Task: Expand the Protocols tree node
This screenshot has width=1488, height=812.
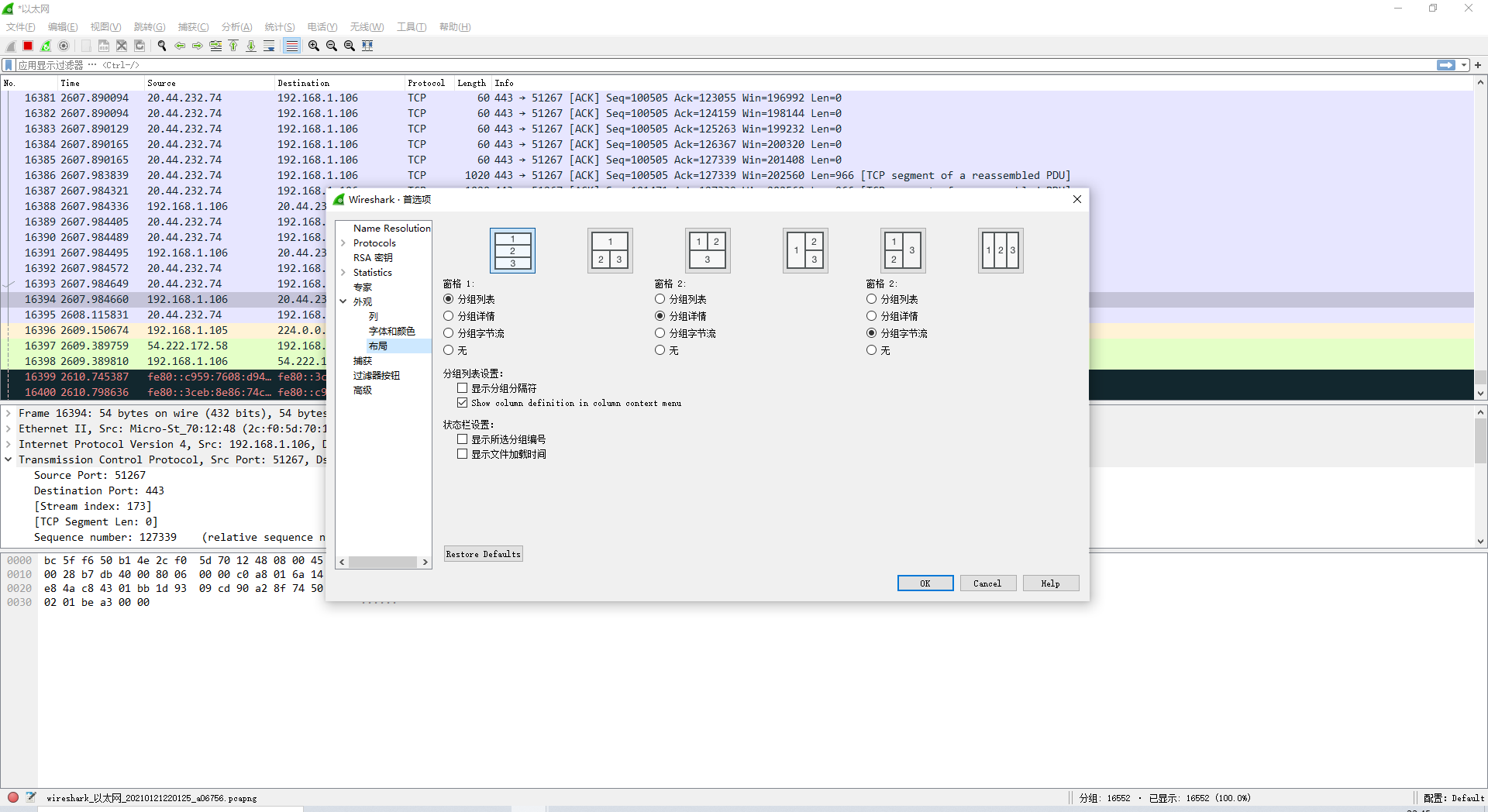Action: tap(343, 243)
